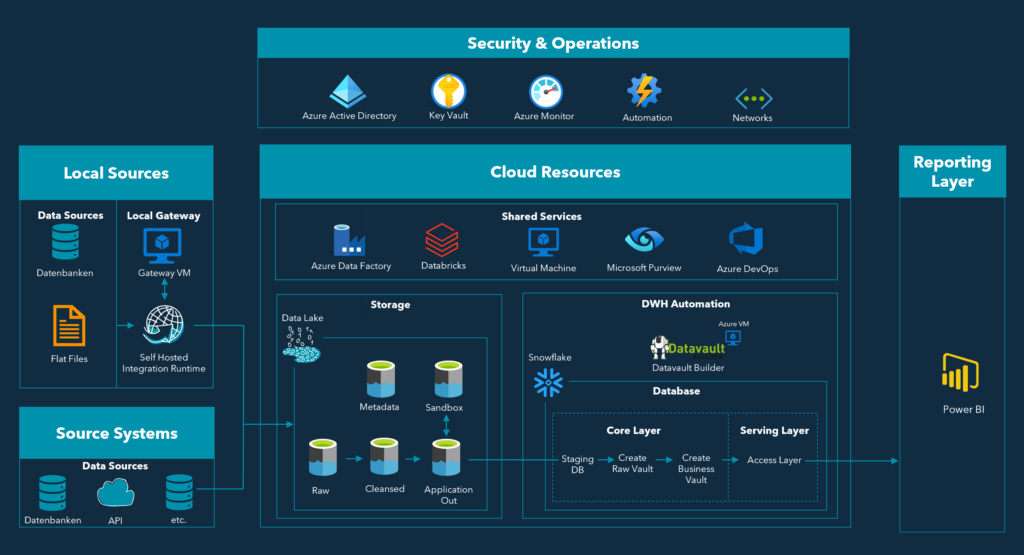This screenshot has width=1024, height=555.
Task: Click the Storage section title
Action: point(391,304)
